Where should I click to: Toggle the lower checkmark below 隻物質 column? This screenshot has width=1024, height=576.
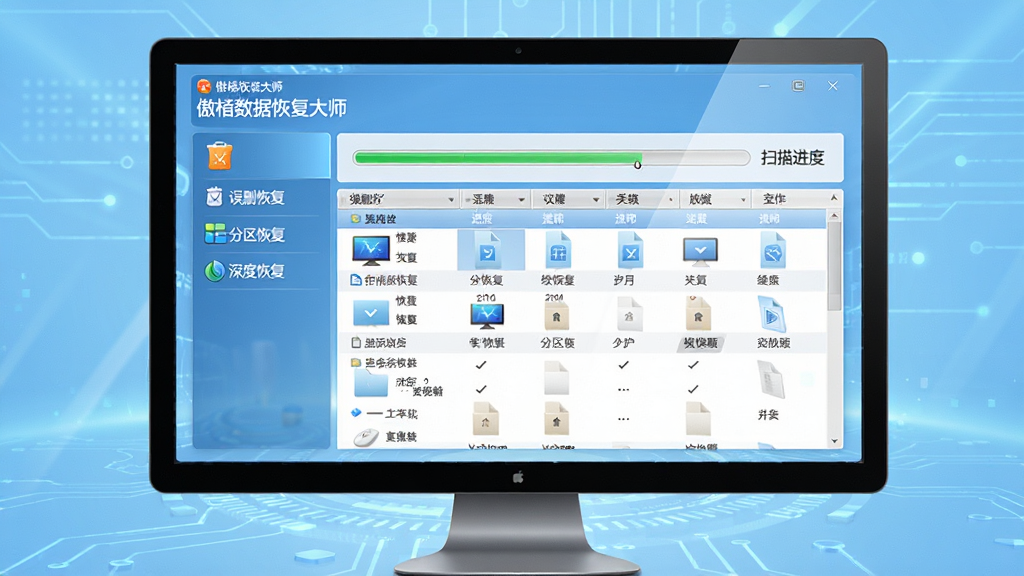click(481, 389)
